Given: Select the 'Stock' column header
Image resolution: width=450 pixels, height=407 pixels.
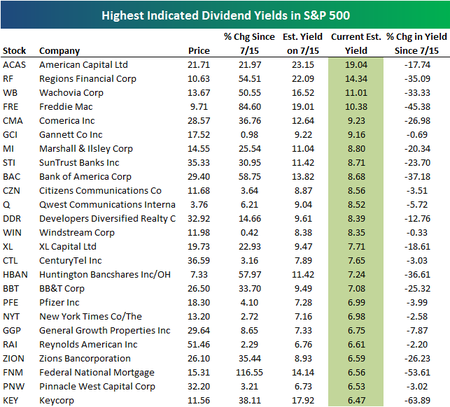Looking at the screenshot, I should point(14,51).
